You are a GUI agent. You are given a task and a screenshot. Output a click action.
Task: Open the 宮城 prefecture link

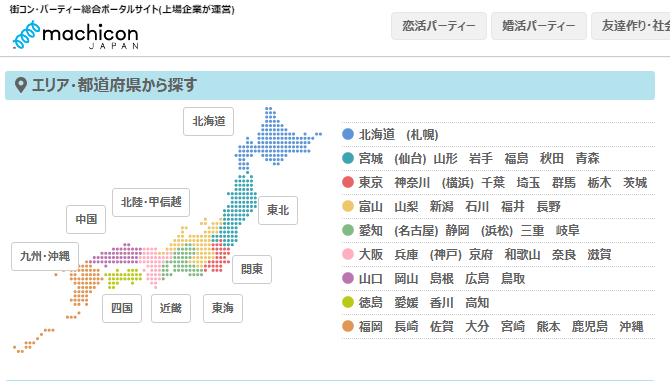point(371,158)
